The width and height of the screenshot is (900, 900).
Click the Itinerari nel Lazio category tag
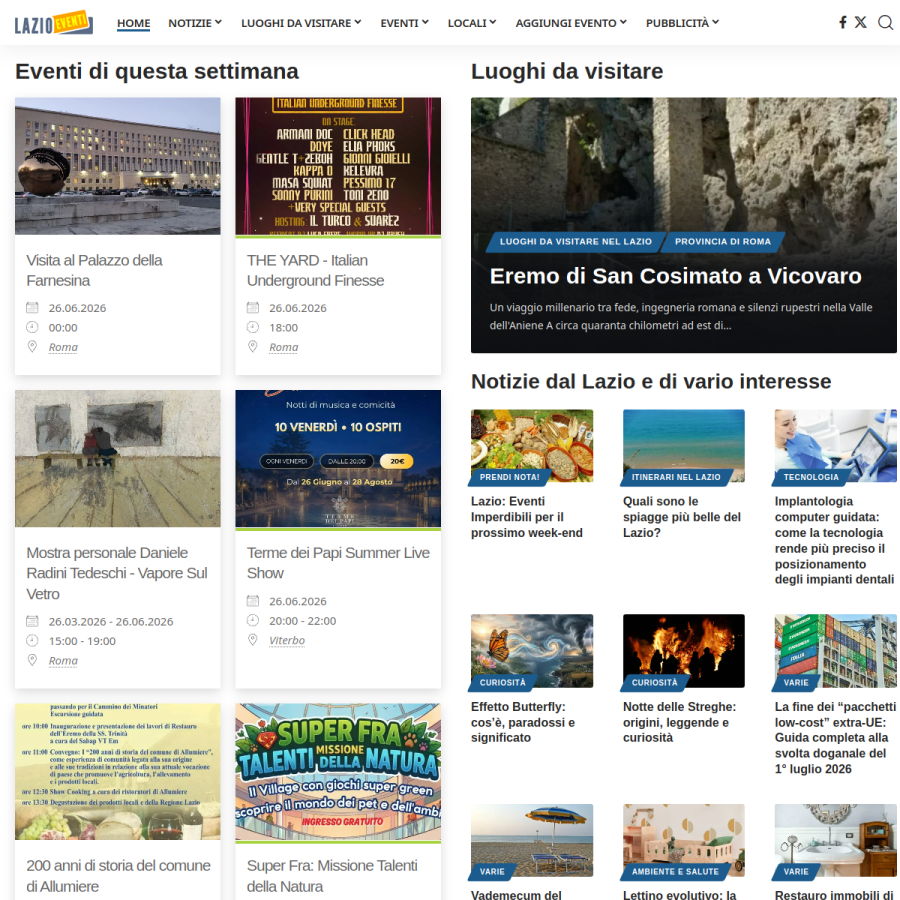click(676, 477)
